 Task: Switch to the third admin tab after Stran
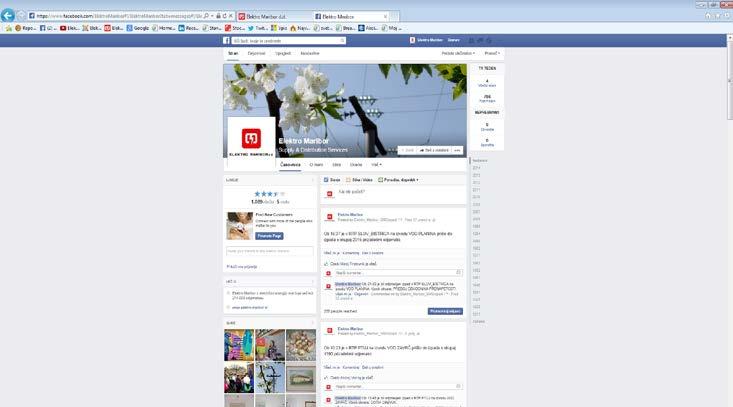tap(283, 54)
